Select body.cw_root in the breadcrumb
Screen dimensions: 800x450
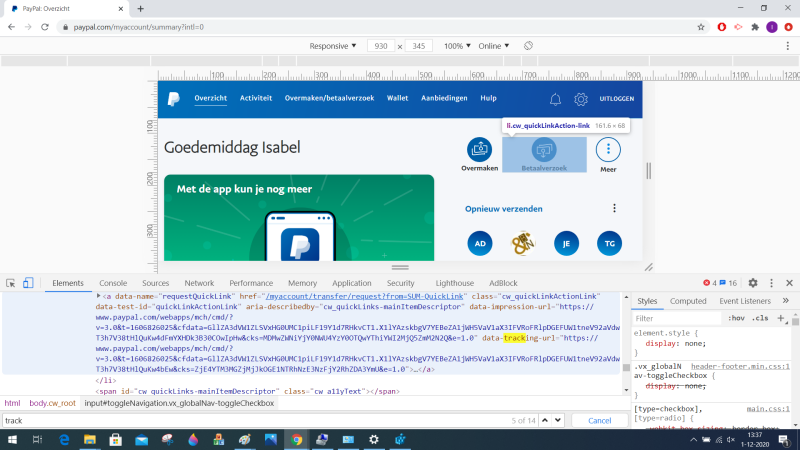(52, 403)
